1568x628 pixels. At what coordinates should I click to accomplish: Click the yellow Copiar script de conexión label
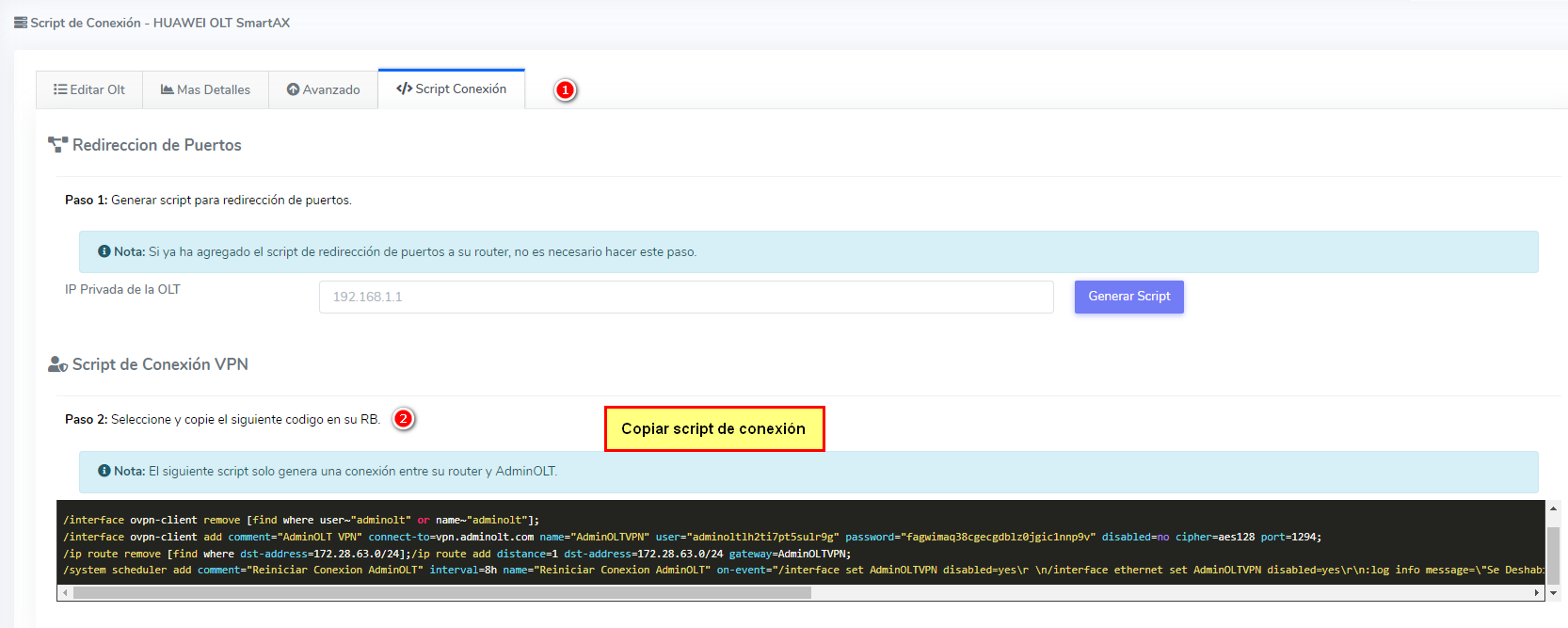tap(713, 428)
